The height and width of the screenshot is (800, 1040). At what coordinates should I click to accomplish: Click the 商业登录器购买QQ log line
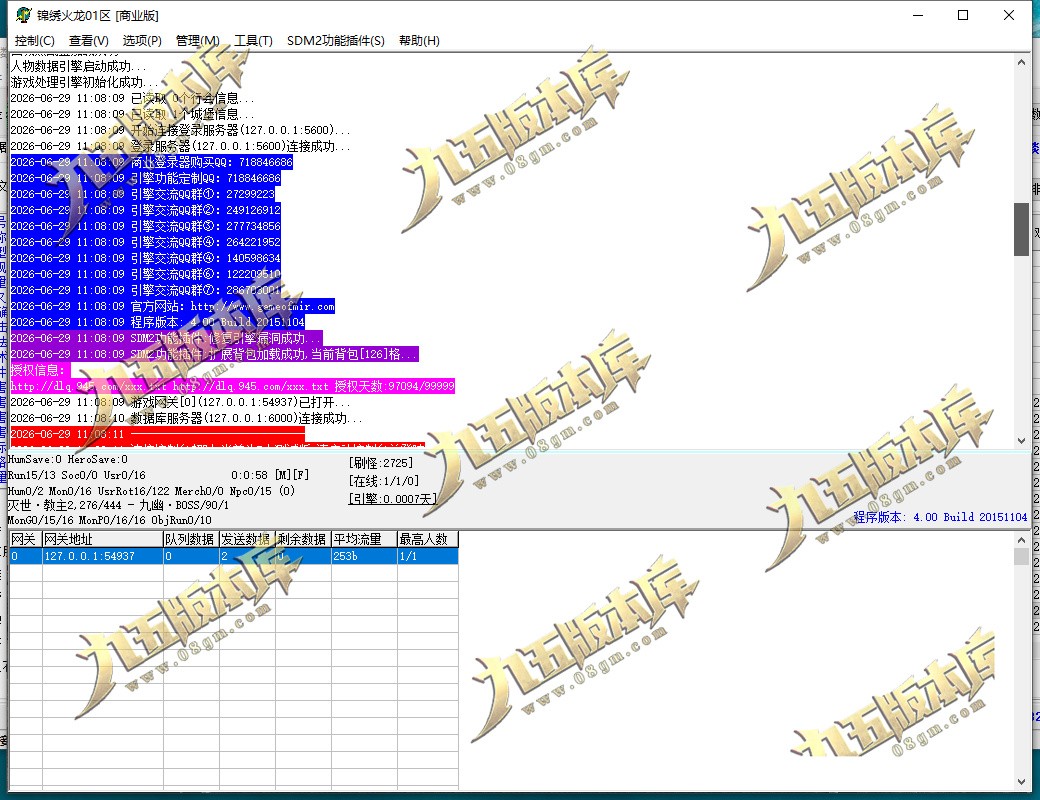click(x=151, y=162)
